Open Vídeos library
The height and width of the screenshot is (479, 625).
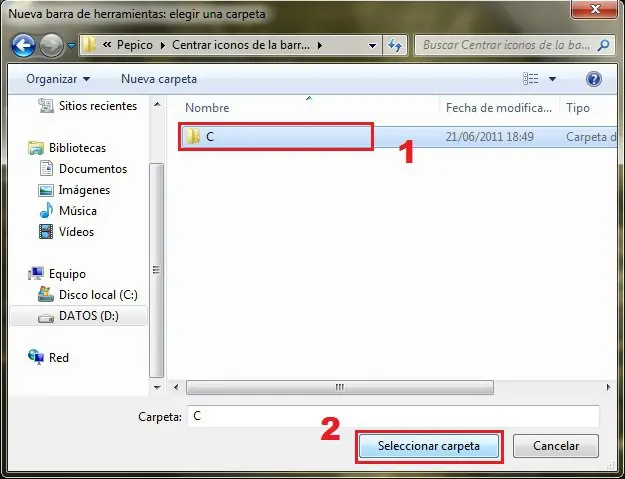pyautogui.click(x=77, y=232)
